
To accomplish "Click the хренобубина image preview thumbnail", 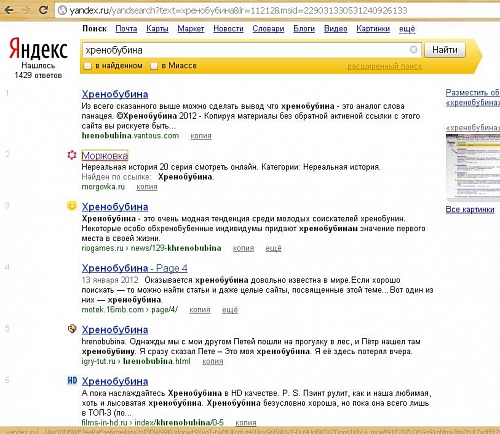I will click(473, 167).
